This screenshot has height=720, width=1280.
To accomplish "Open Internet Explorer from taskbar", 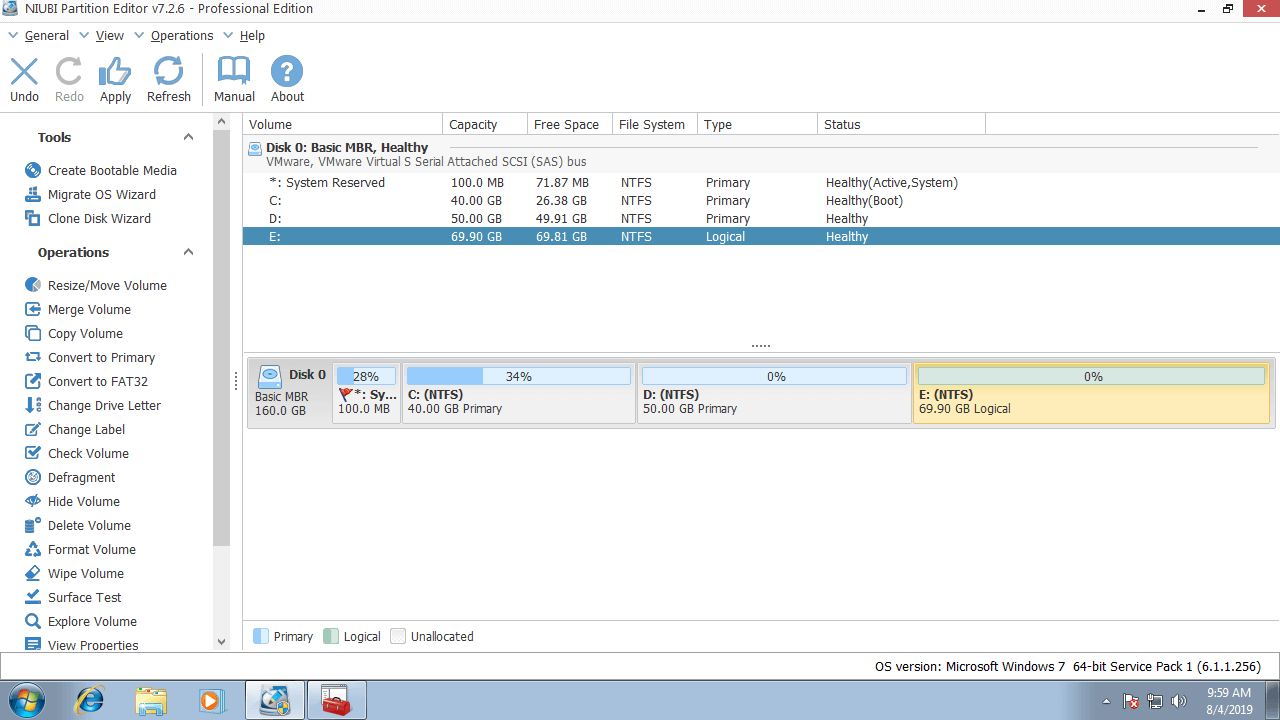I will (x=90, y=700).
